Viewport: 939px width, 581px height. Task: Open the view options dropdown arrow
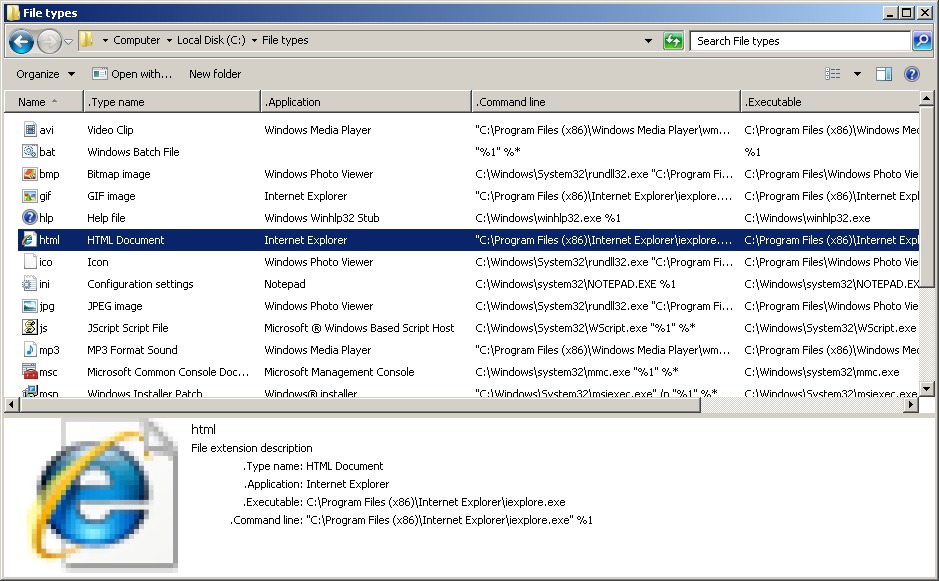(857, 74)
